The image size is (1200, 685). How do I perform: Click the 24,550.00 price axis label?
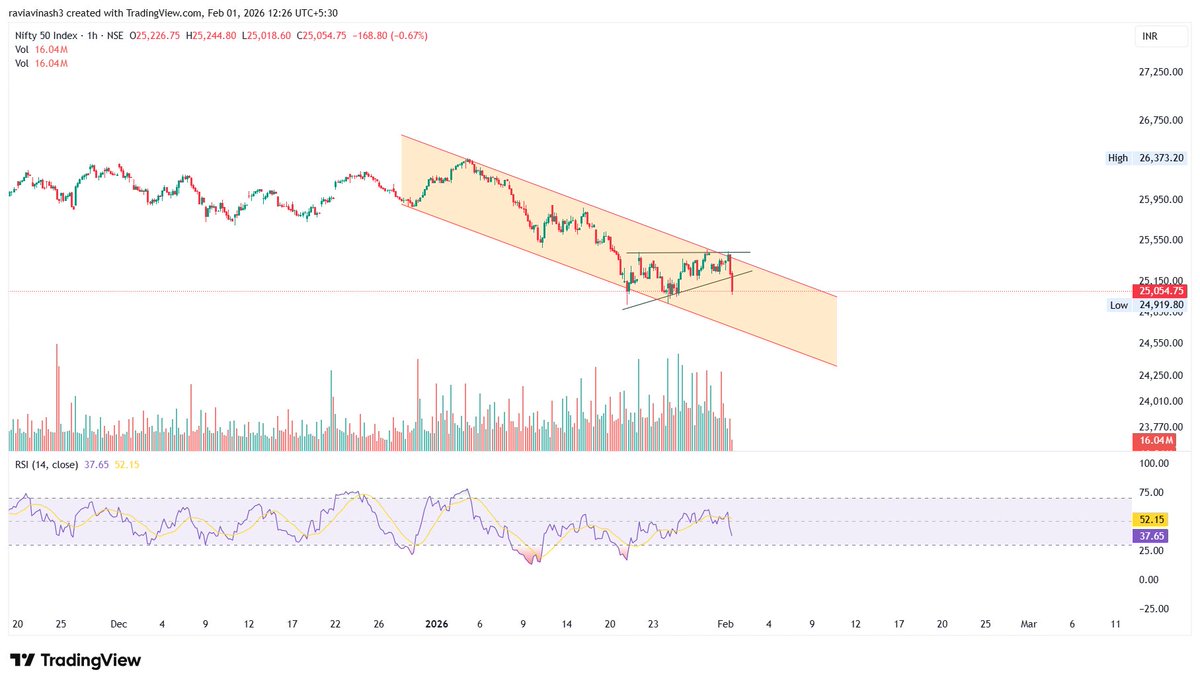pyautogui.click(x=1160, y=343)
